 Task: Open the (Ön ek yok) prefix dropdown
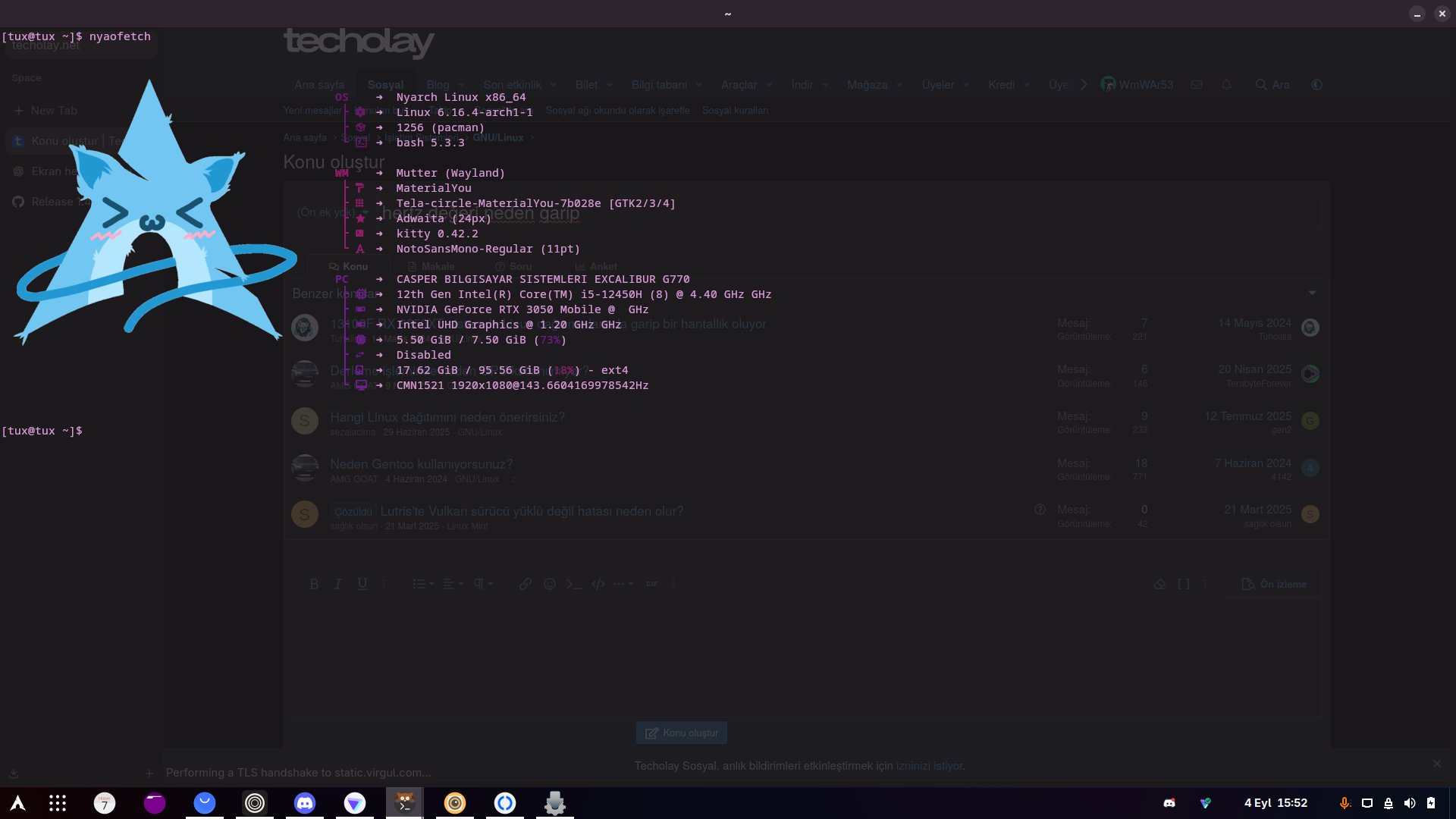click(x=332, y=212)
